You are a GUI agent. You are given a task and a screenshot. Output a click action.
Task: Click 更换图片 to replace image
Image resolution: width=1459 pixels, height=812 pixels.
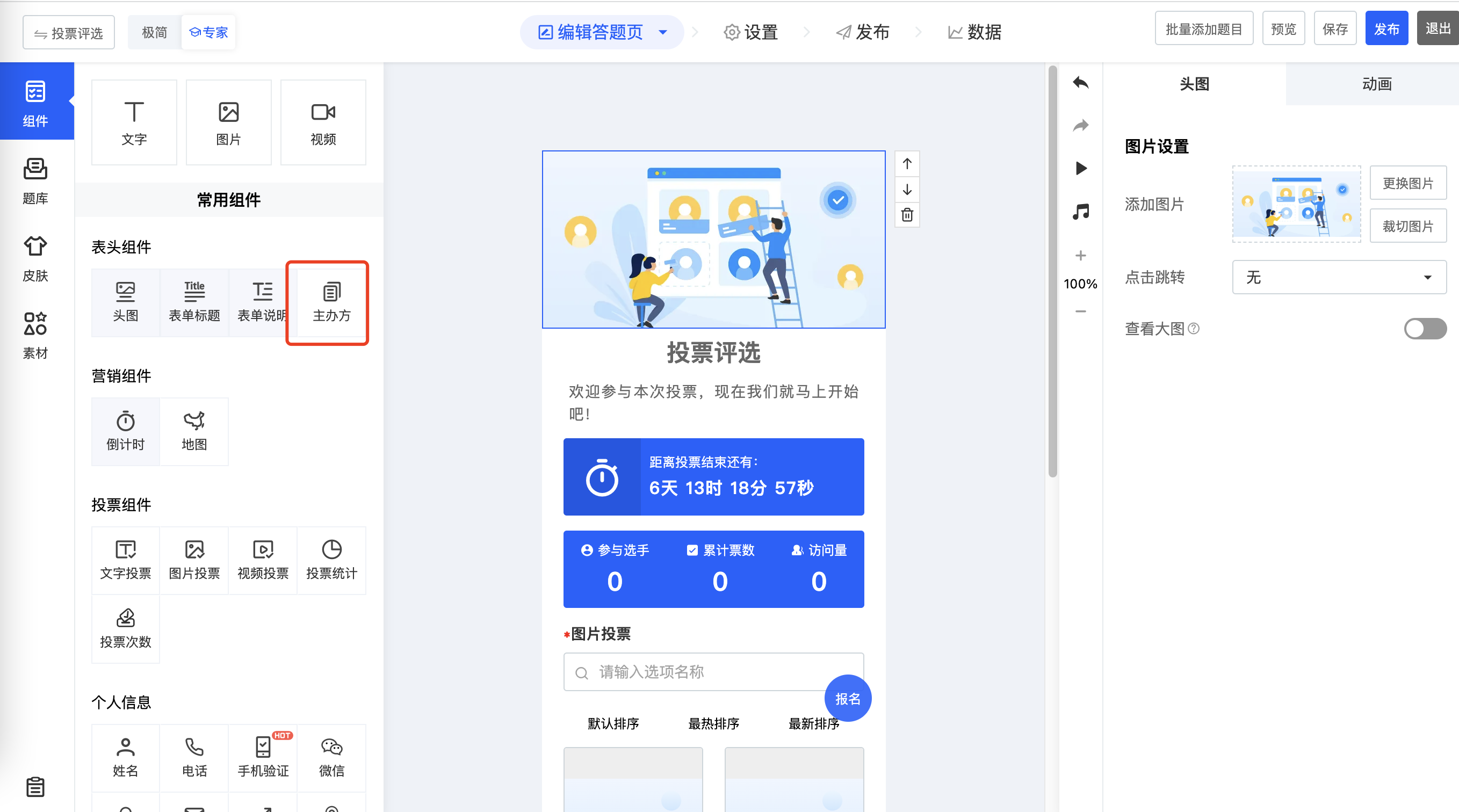pyautogui.click(x=1408, y=183)
